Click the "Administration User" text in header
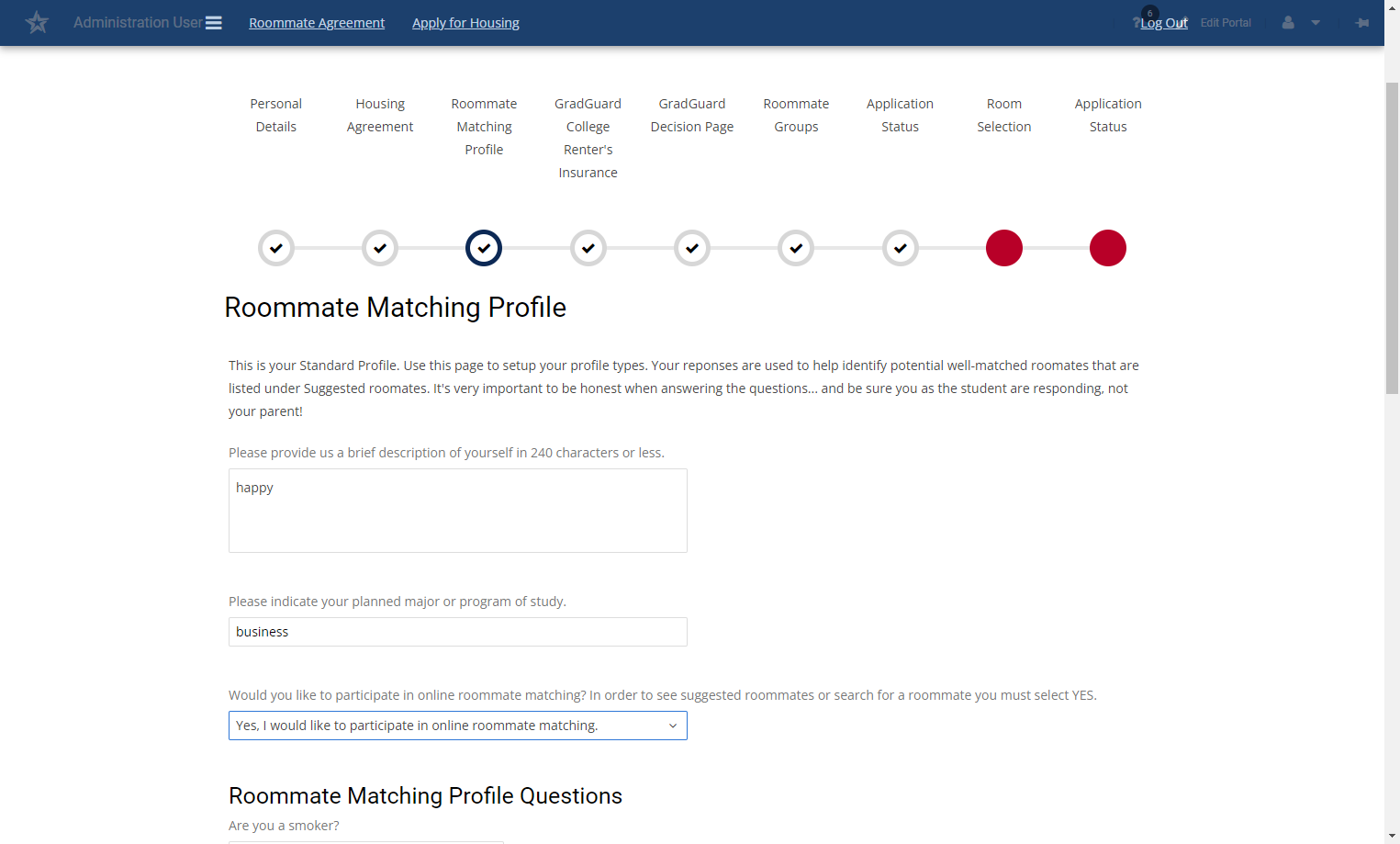Screen dimensions: 1400x844 pyautogui.click(x=138, y=23)
